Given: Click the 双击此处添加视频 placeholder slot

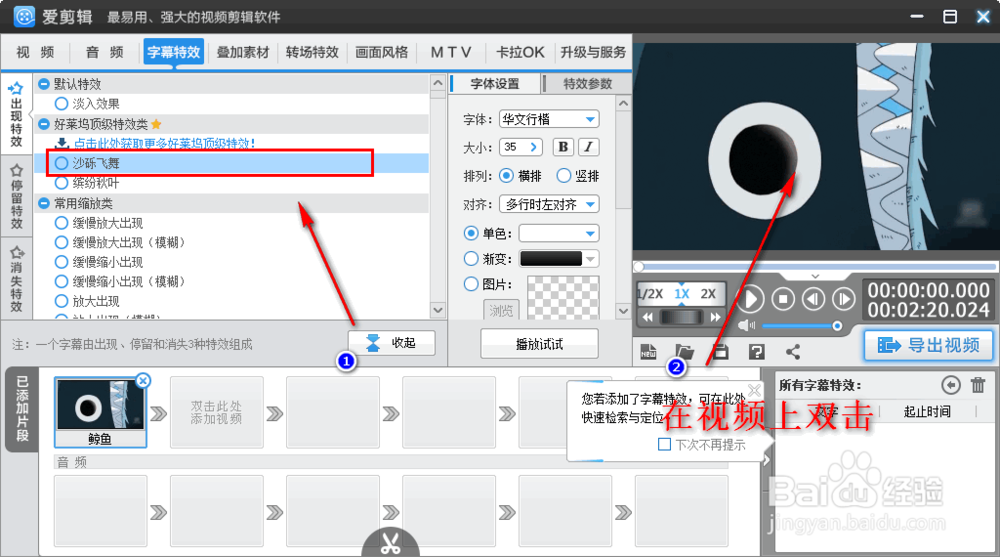Looking at the screenshot, I should pos(216,412).
